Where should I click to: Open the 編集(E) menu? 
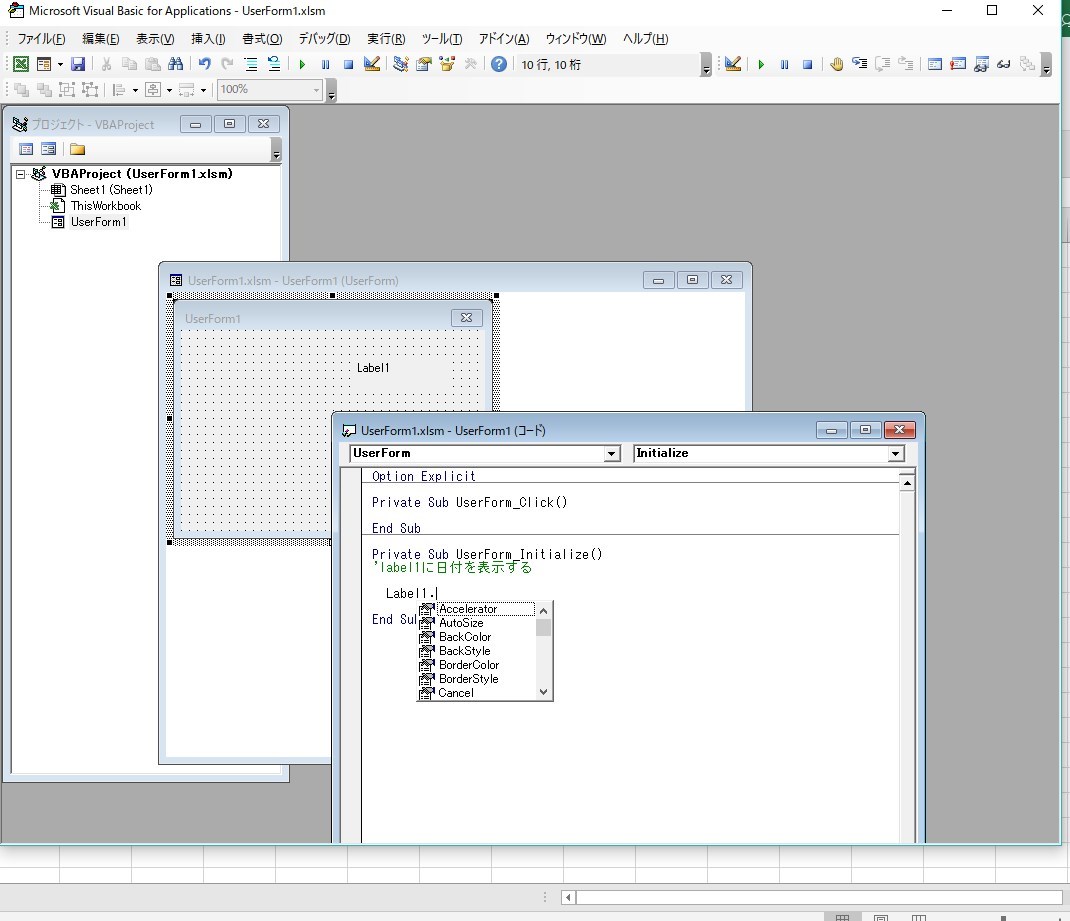[100, 39]
